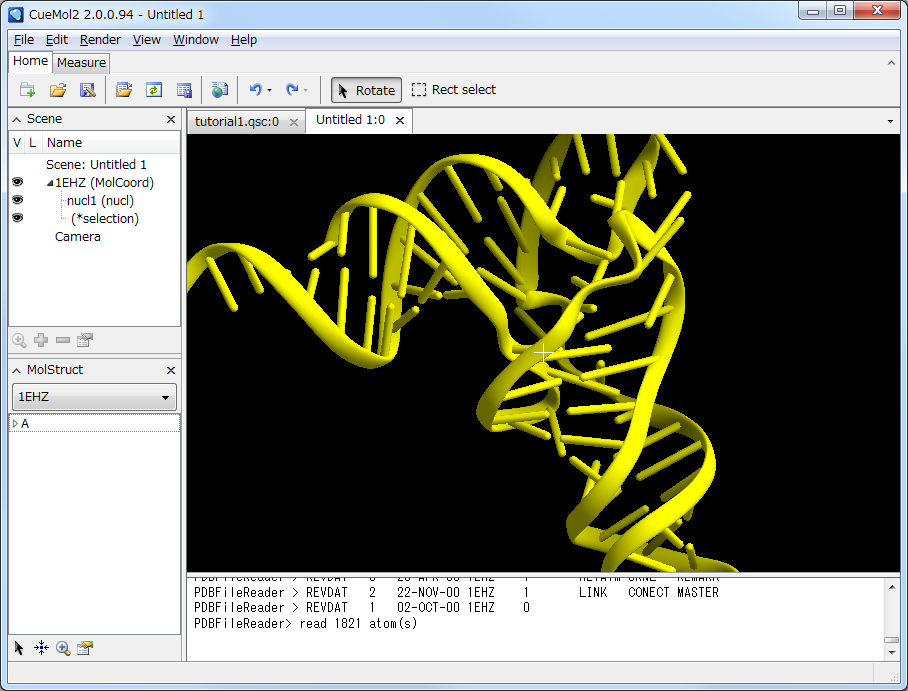Screen dimensions: 908x691
Task: Close the Untitled 1:0 tab
Action: (x=400, y=120)
